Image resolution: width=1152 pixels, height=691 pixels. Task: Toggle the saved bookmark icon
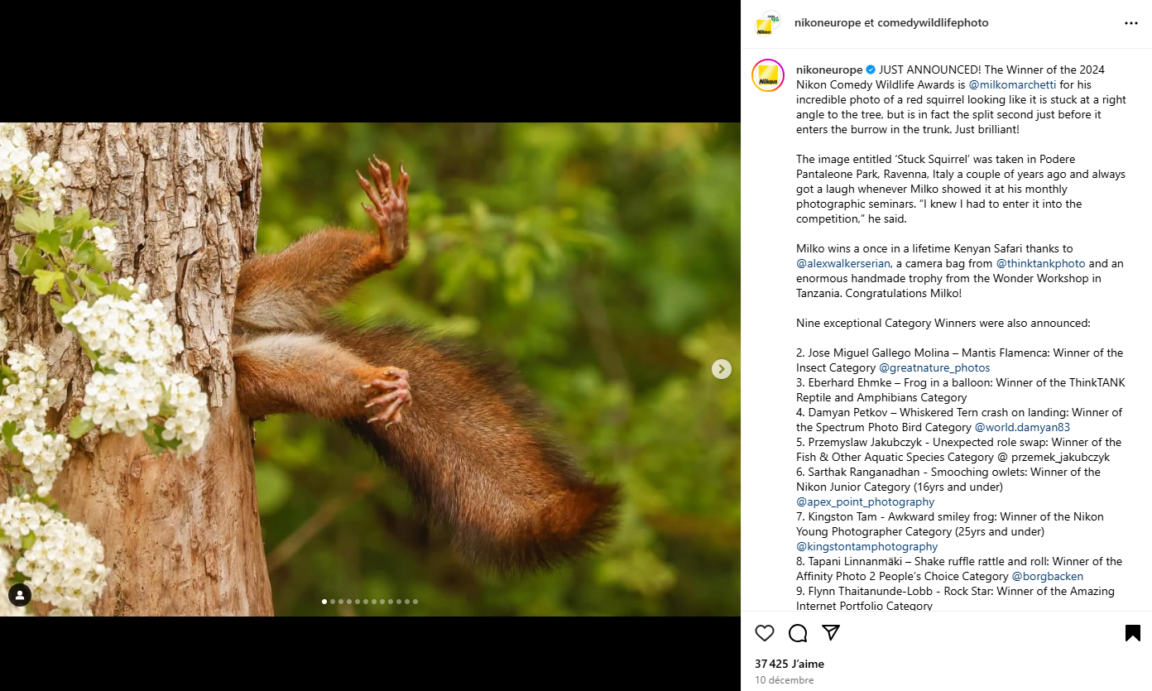pyautogui.click(x=1132, y=633)
